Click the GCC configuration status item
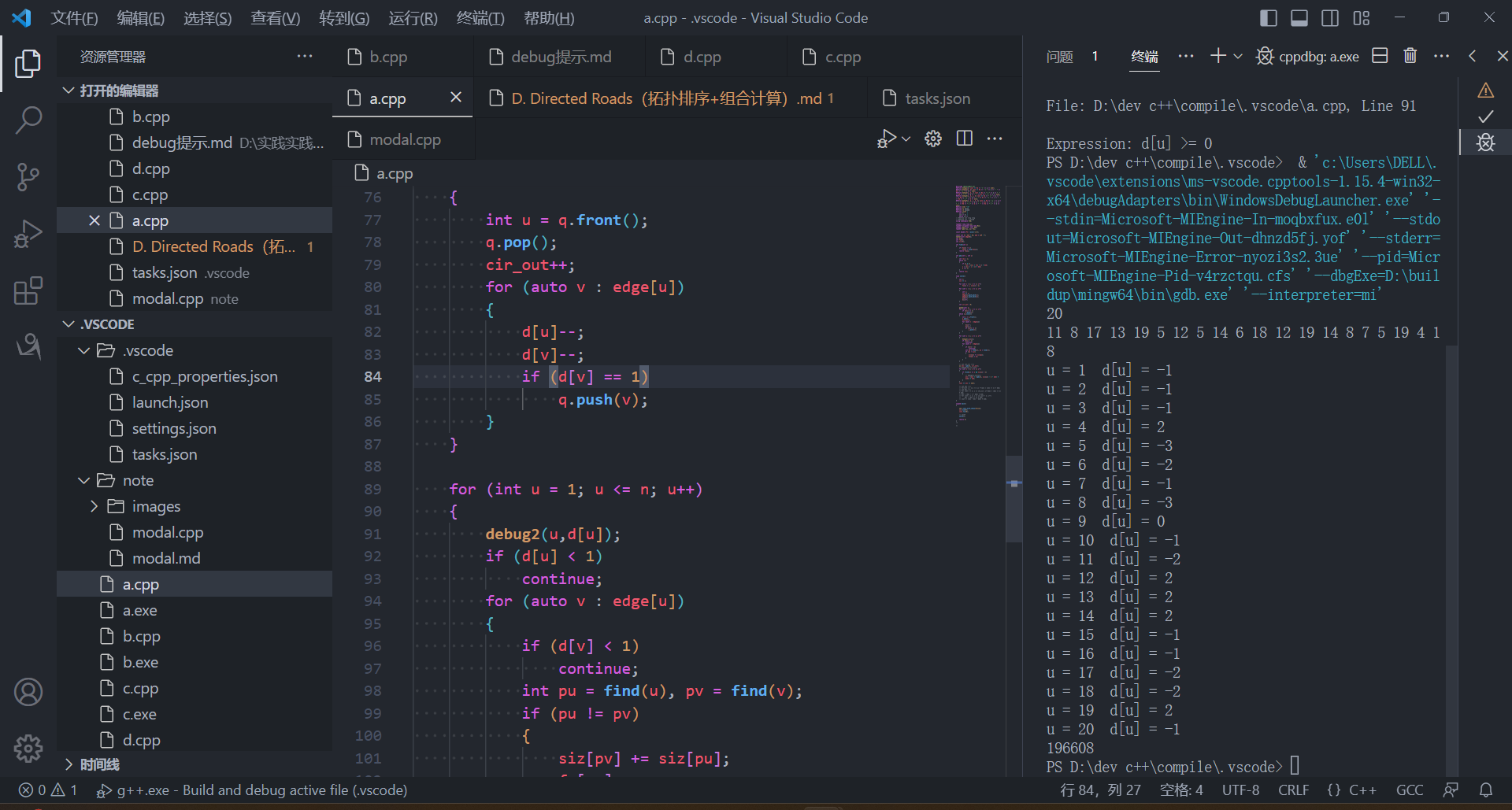Viewport: 1512px width, 810px height. [1410, 790]
